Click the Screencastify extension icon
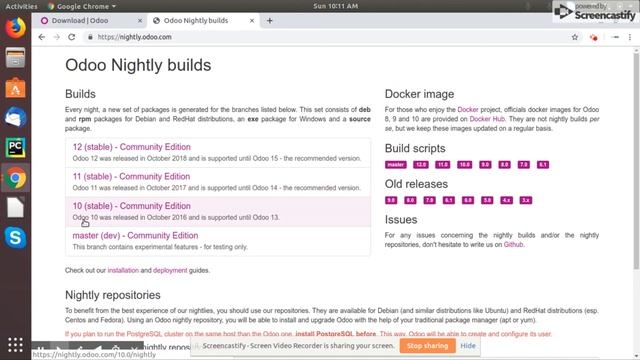The height and width of the screenshot is (360, 640). click(594, 38)
